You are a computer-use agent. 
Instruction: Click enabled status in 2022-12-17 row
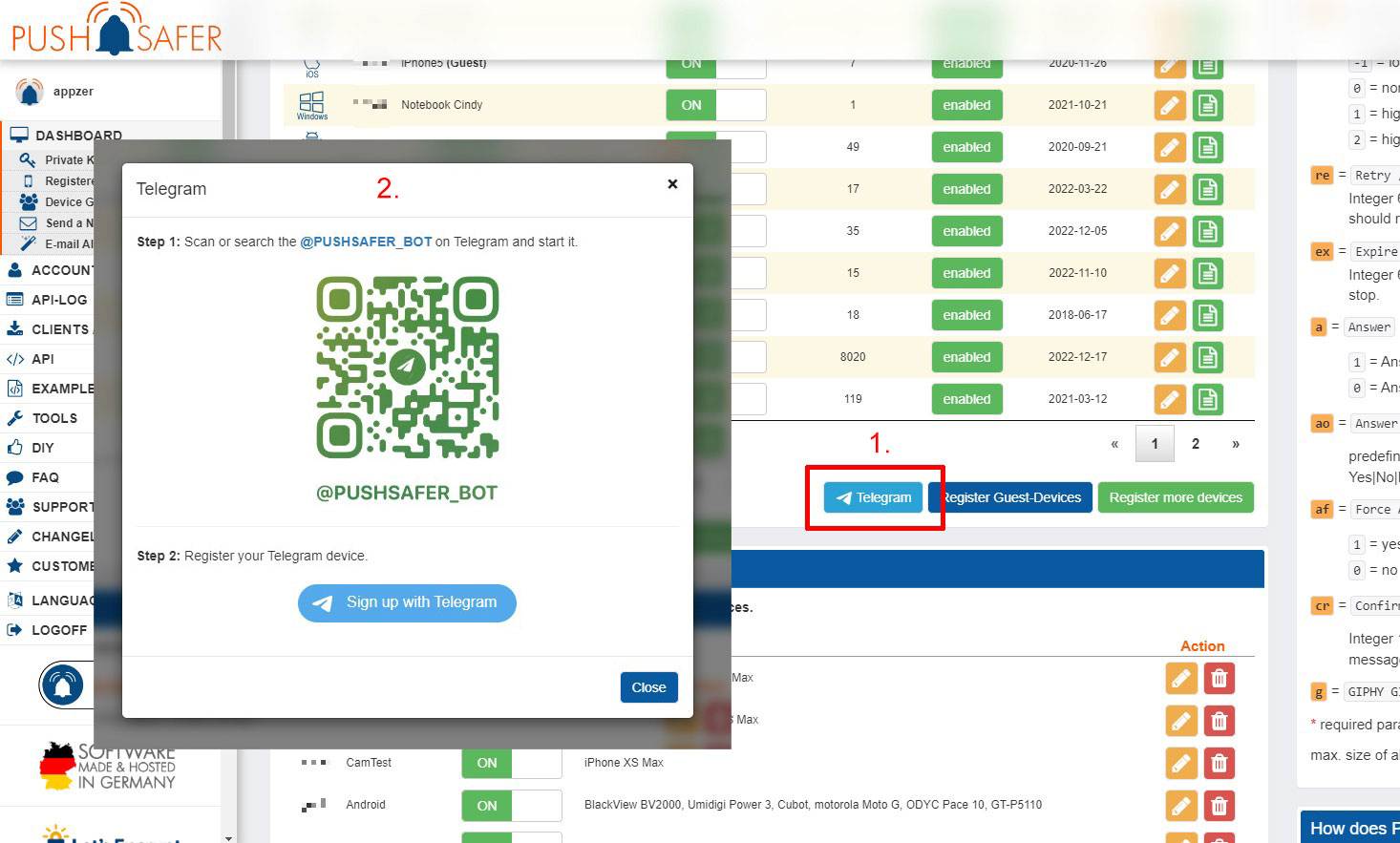click(966, 357)
